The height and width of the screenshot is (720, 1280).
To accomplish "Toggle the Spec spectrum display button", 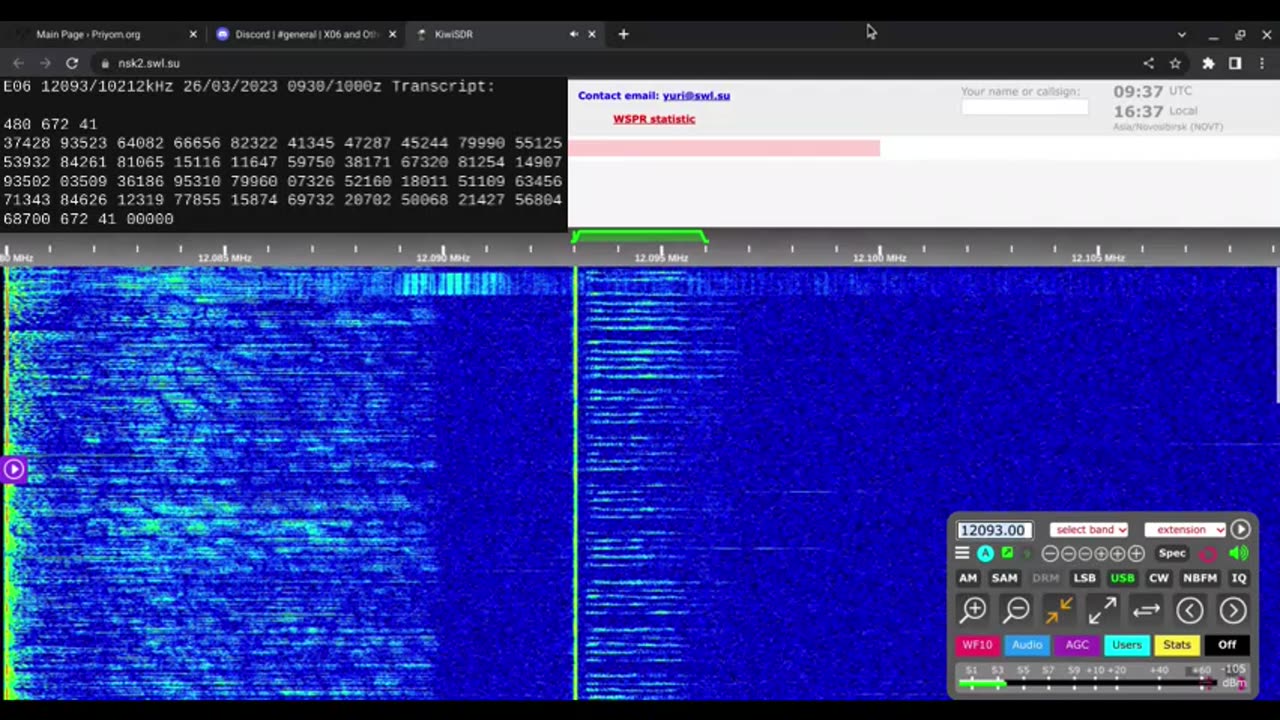I will tap(1172, 553).
